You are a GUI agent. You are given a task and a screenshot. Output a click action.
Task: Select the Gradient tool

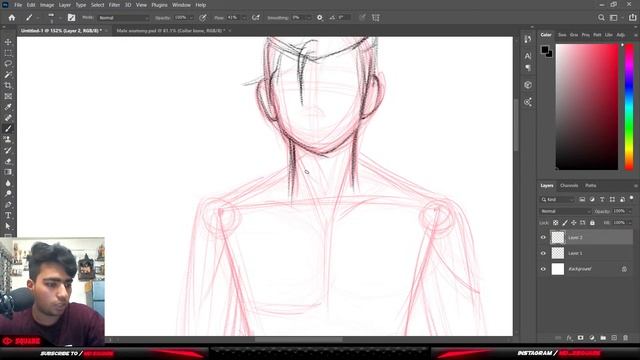(x=8, y=172)
